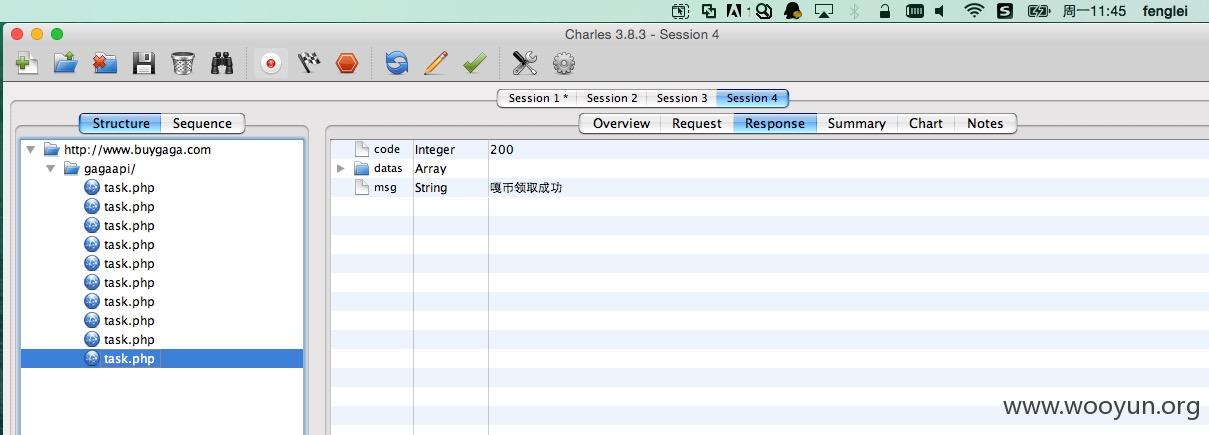
Task: Click the QQ penguin menu bar icon
Action: point(793,11)
